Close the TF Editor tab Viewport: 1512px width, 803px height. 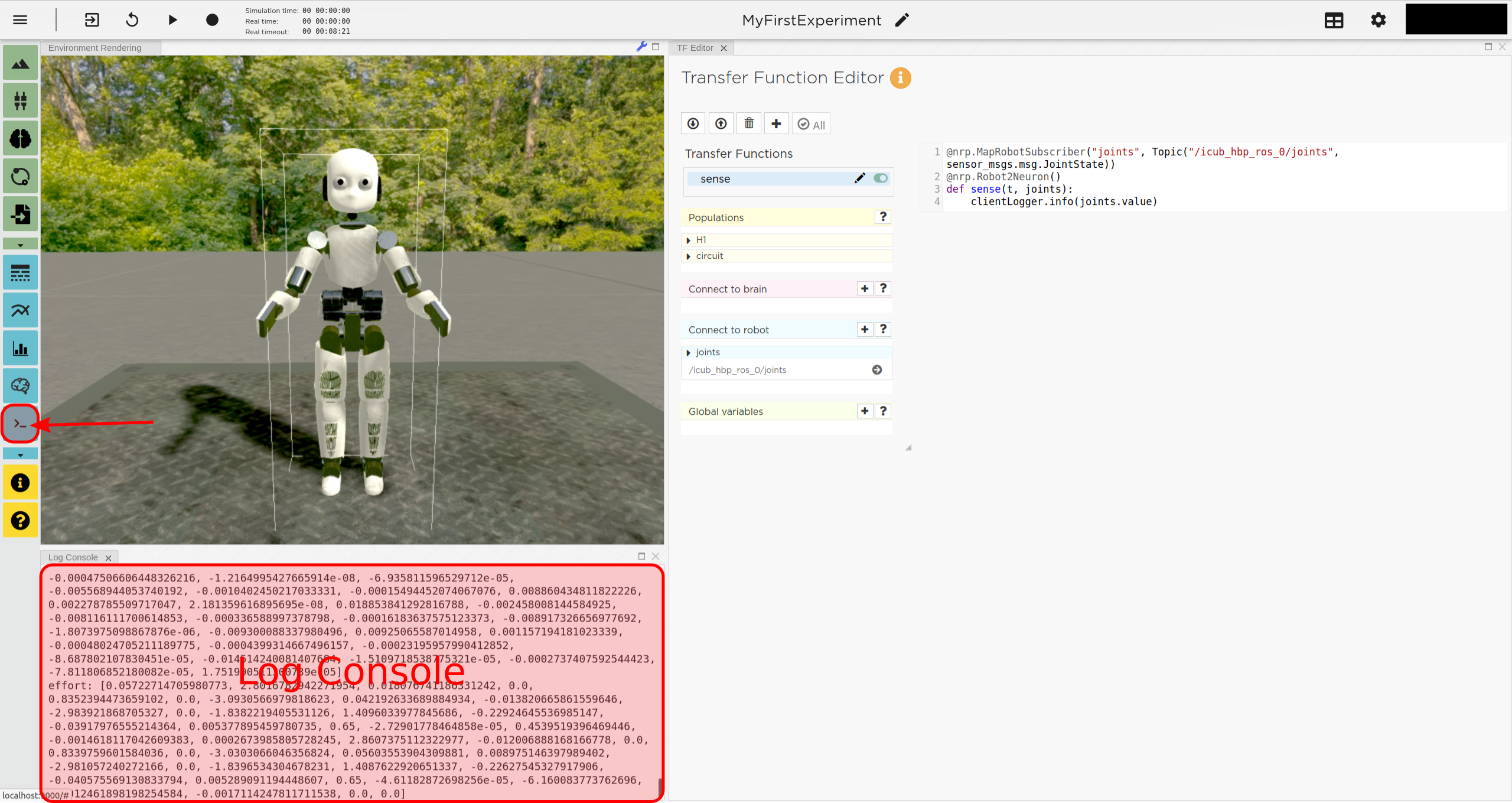coord(724,48)
